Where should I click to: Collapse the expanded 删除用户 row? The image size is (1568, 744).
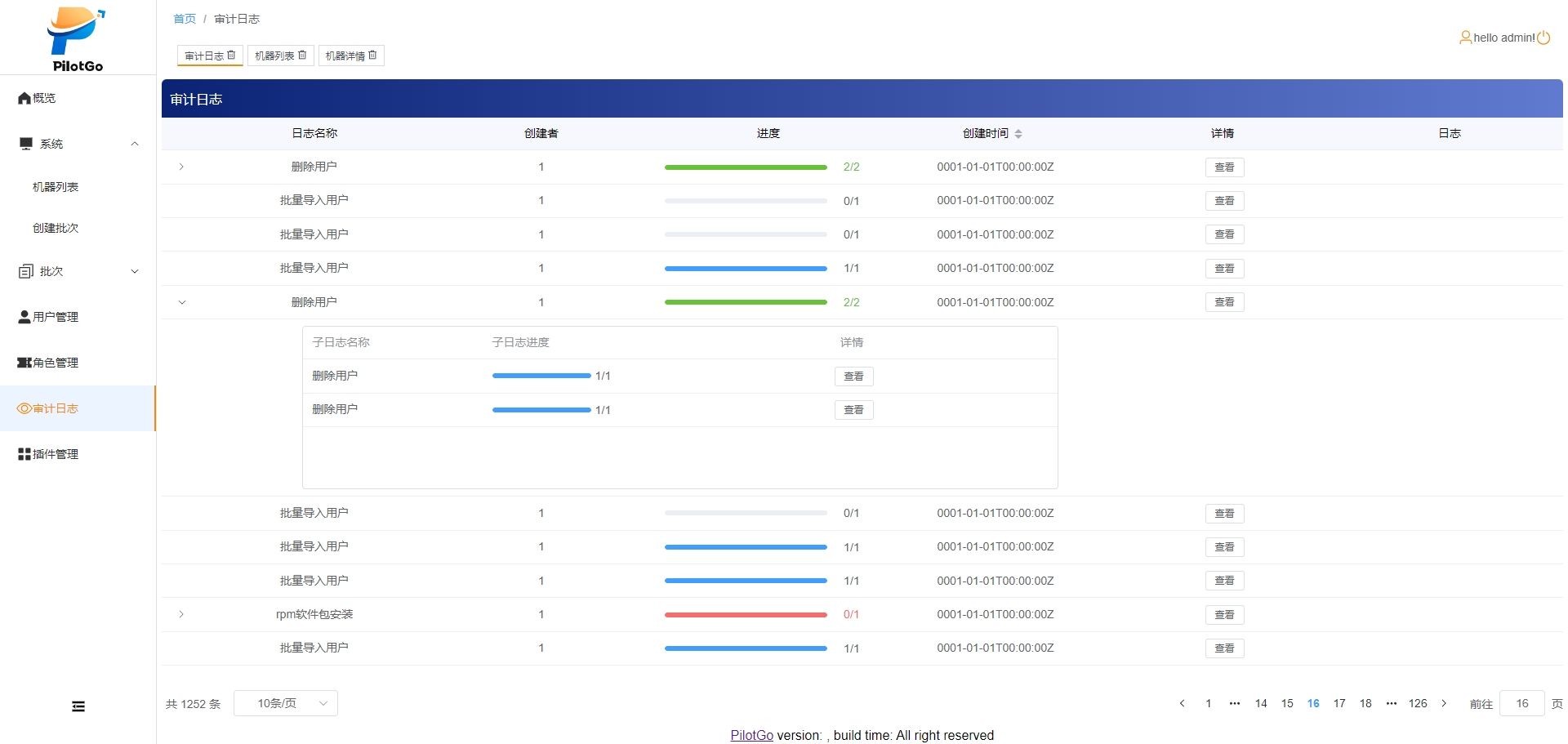click(181, 302)
